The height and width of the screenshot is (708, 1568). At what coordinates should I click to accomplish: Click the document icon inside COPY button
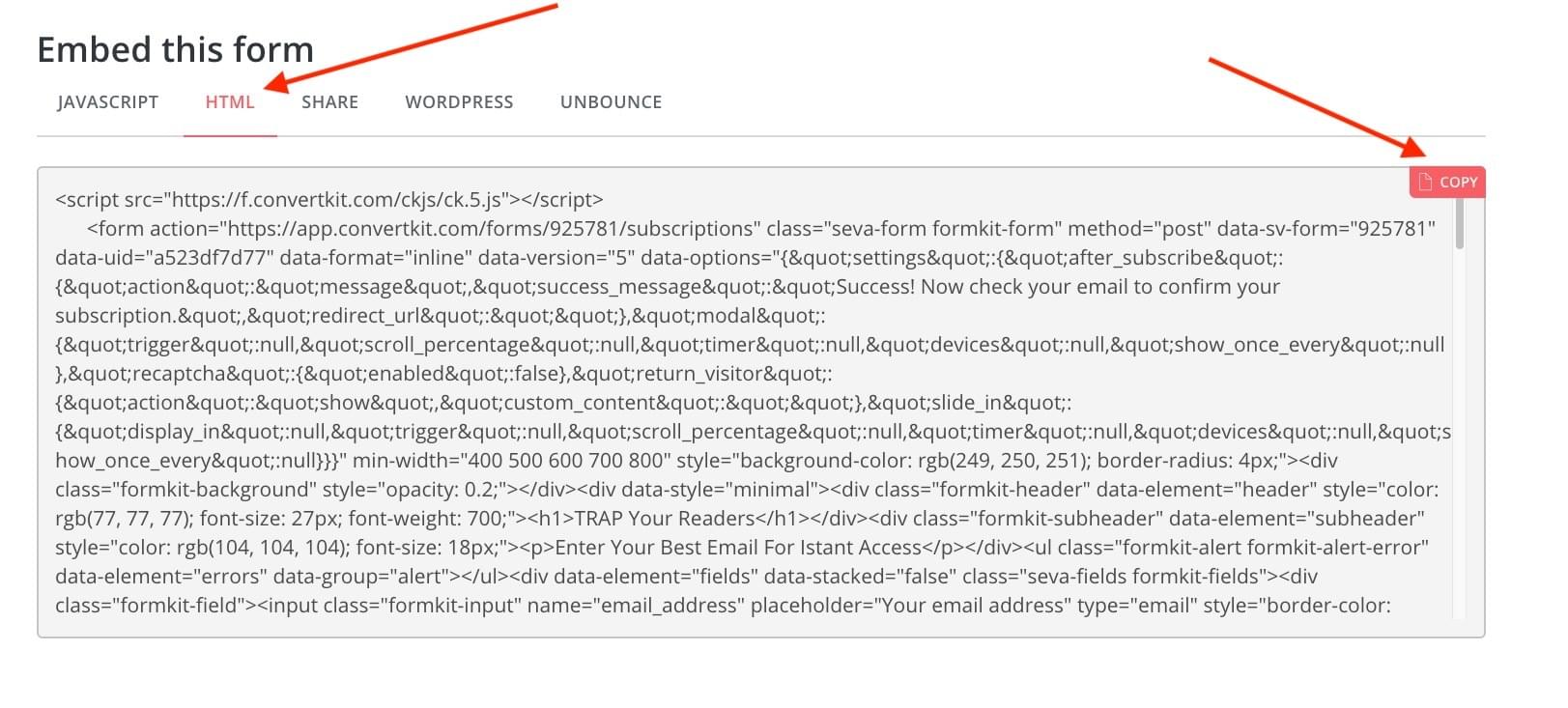pos(1425,182)
